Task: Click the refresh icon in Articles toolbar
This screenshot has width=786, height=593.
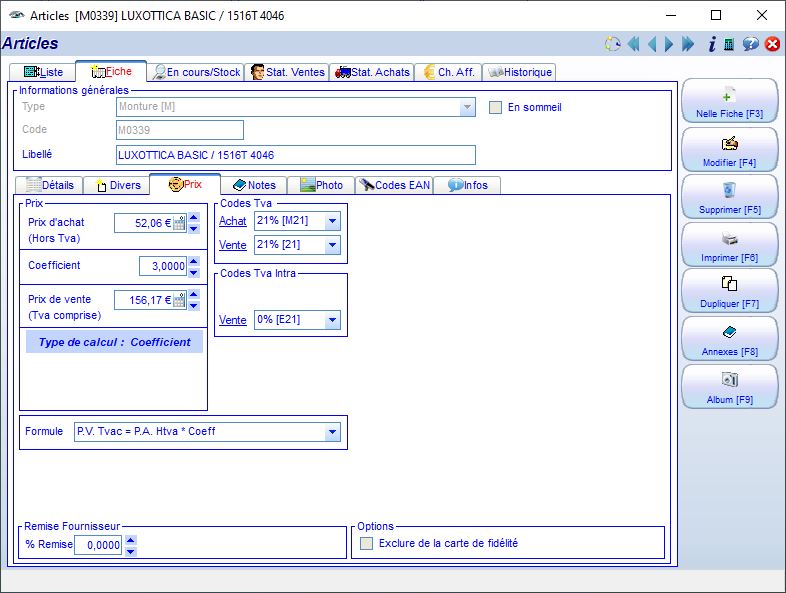Action: tap(613, 44)
